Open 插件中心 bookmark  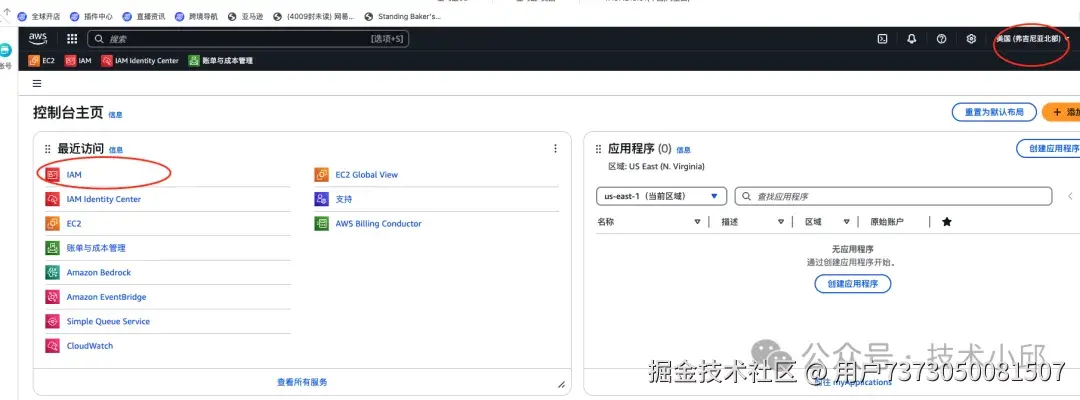(x=92, y=17)
